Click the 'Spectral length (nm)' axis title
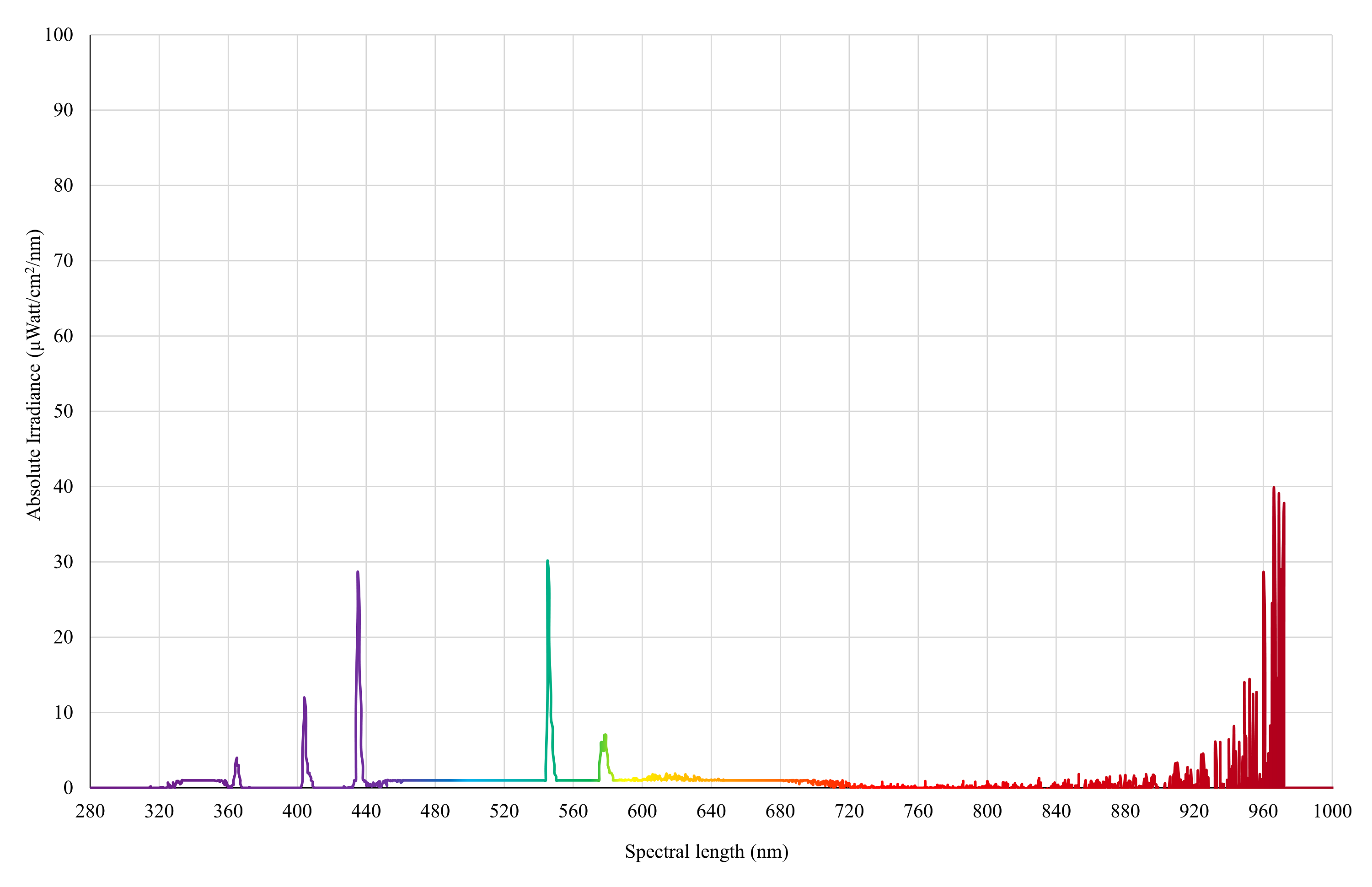The width and height of the screenshot is (1372, 887). (707, 851)
